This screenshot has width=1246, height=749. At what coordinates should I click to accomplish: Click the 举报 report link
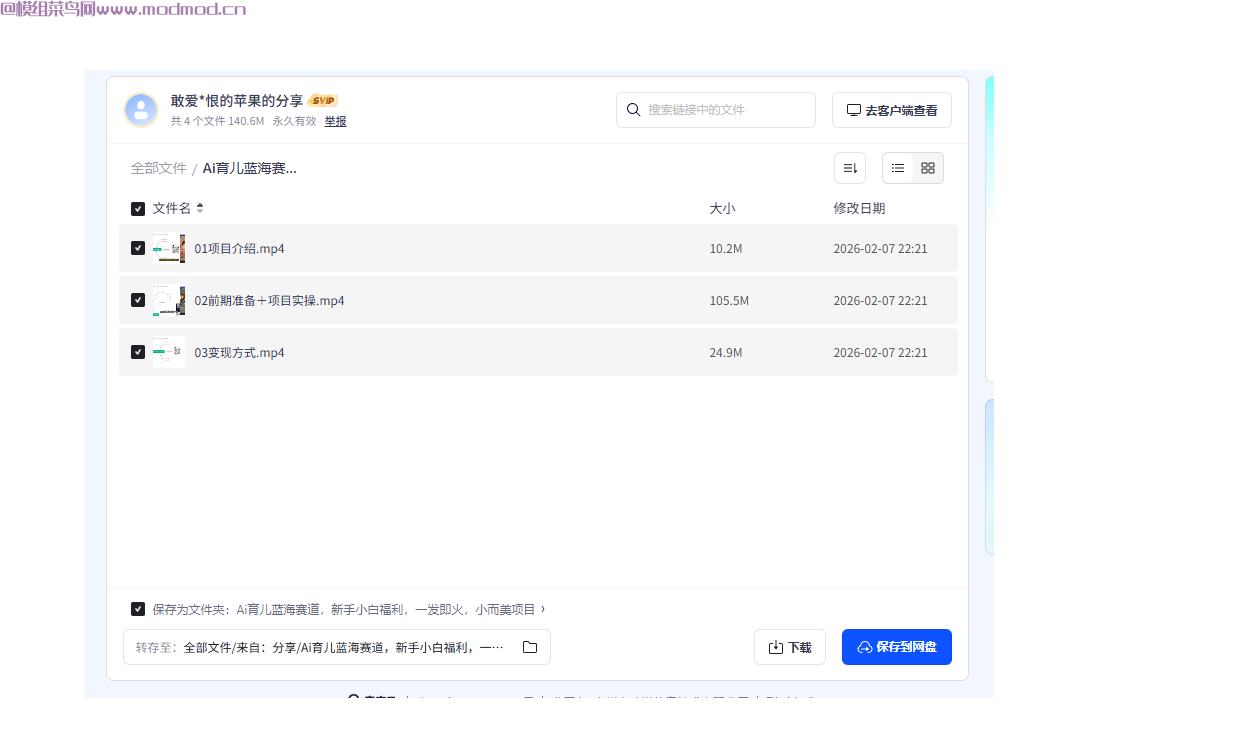(335, 121)
